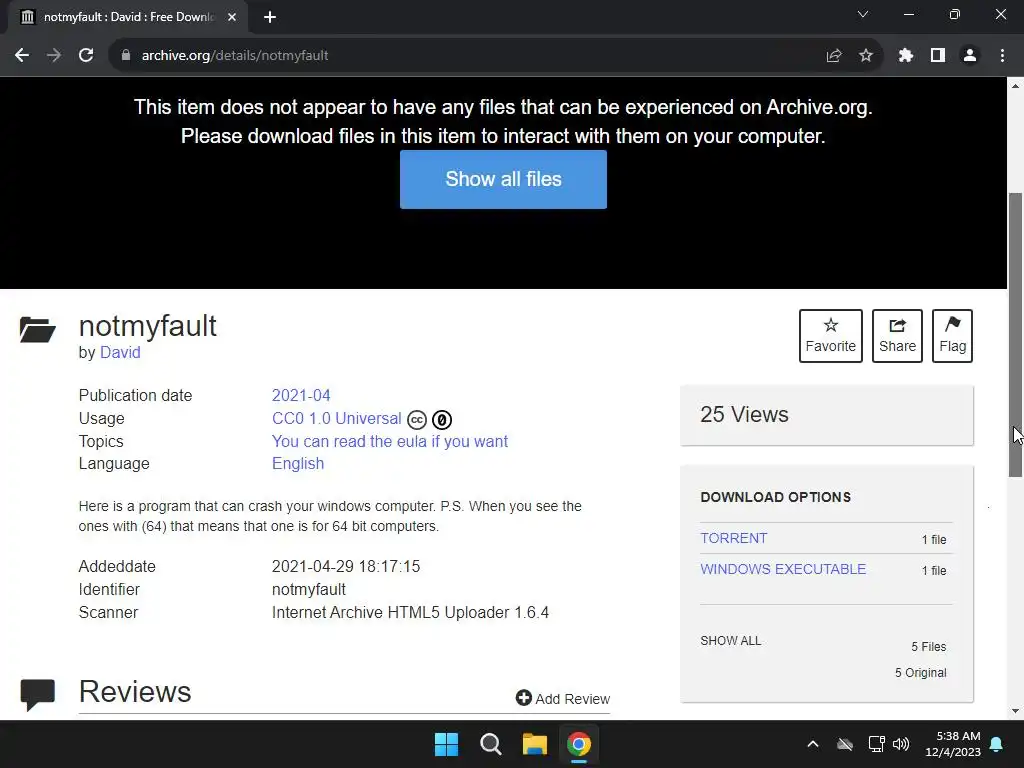
Task: Open the site security lock icon
Action: click(125, 56)
